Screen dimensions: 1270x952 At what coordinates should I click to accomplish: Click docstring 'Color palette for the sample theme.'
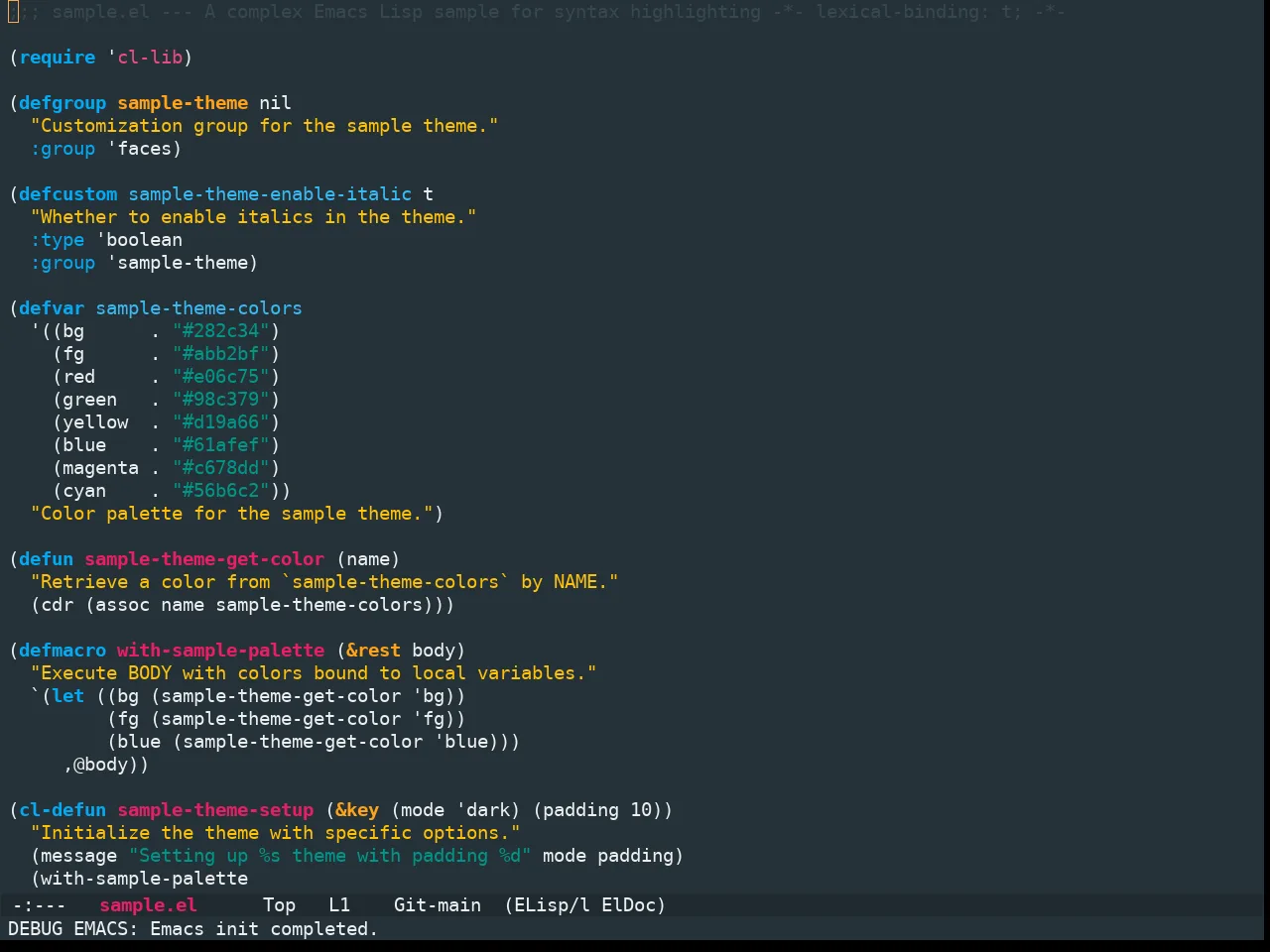231,514
